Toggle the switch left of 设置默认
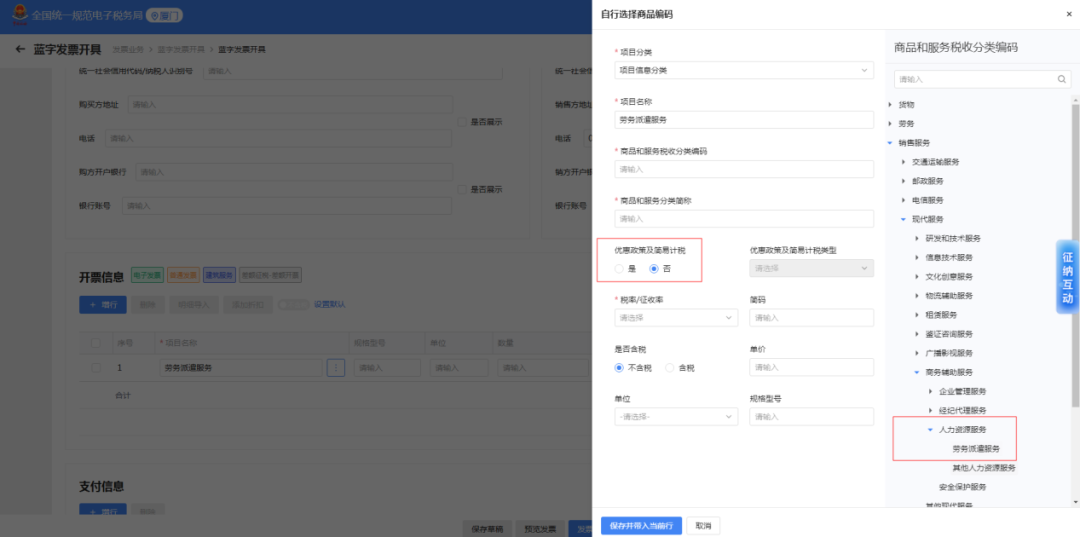The image size is (1080, 537). coord(294,304)
